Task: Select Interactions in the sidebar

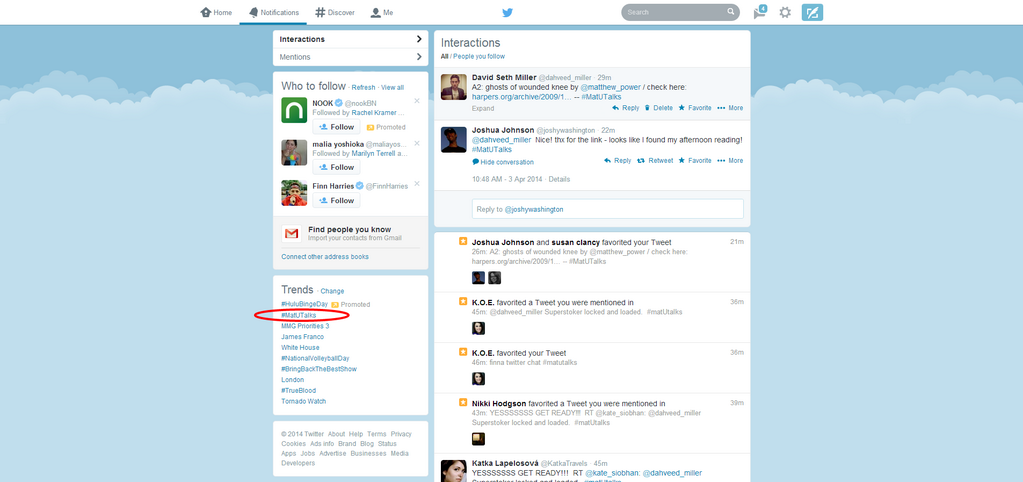Action: (350, 39)
